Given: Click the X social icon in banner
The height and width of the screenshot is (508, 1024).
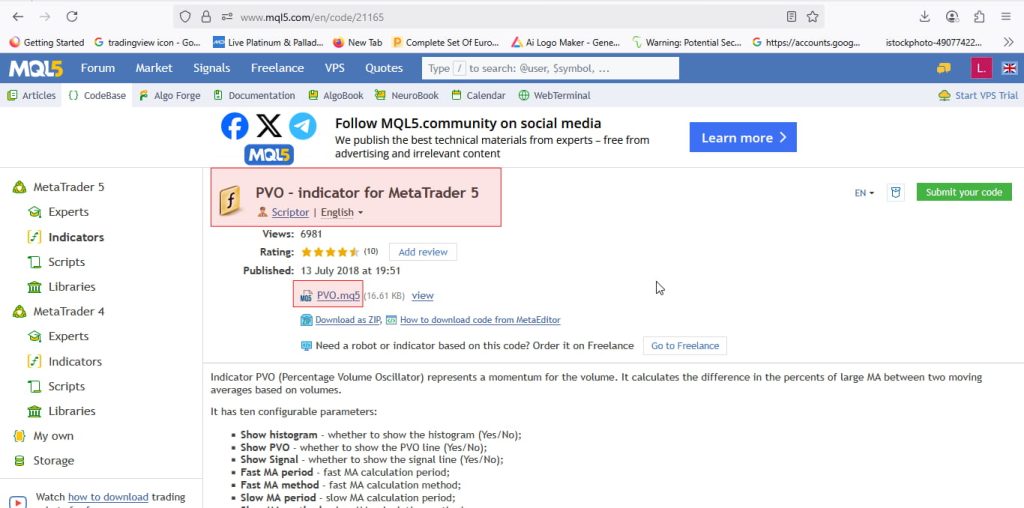Looking at the screenshot, I should pyautogui.click(x=269, y=126).
